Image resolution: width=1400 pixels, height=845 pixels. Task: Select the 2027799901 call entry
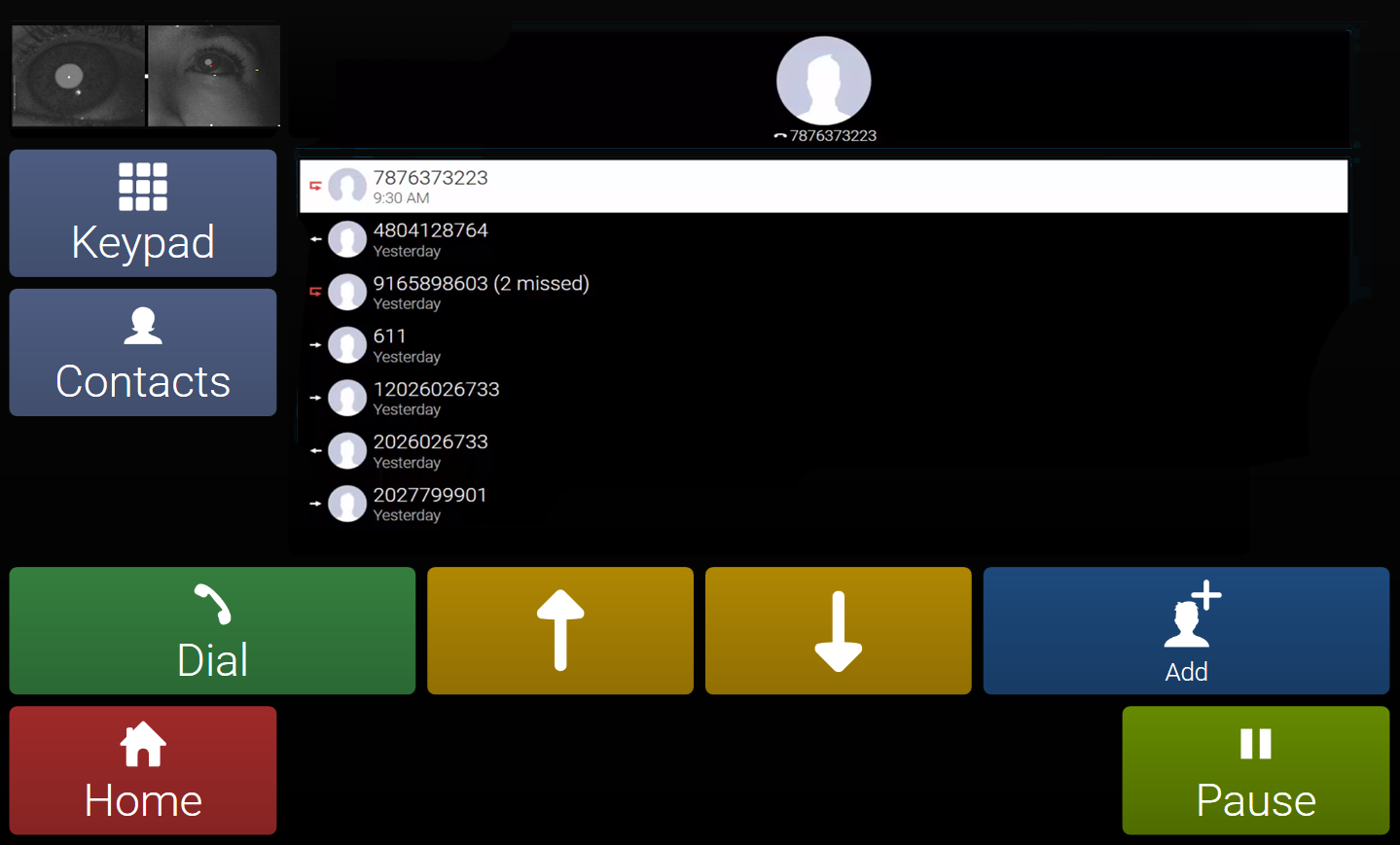681,503
